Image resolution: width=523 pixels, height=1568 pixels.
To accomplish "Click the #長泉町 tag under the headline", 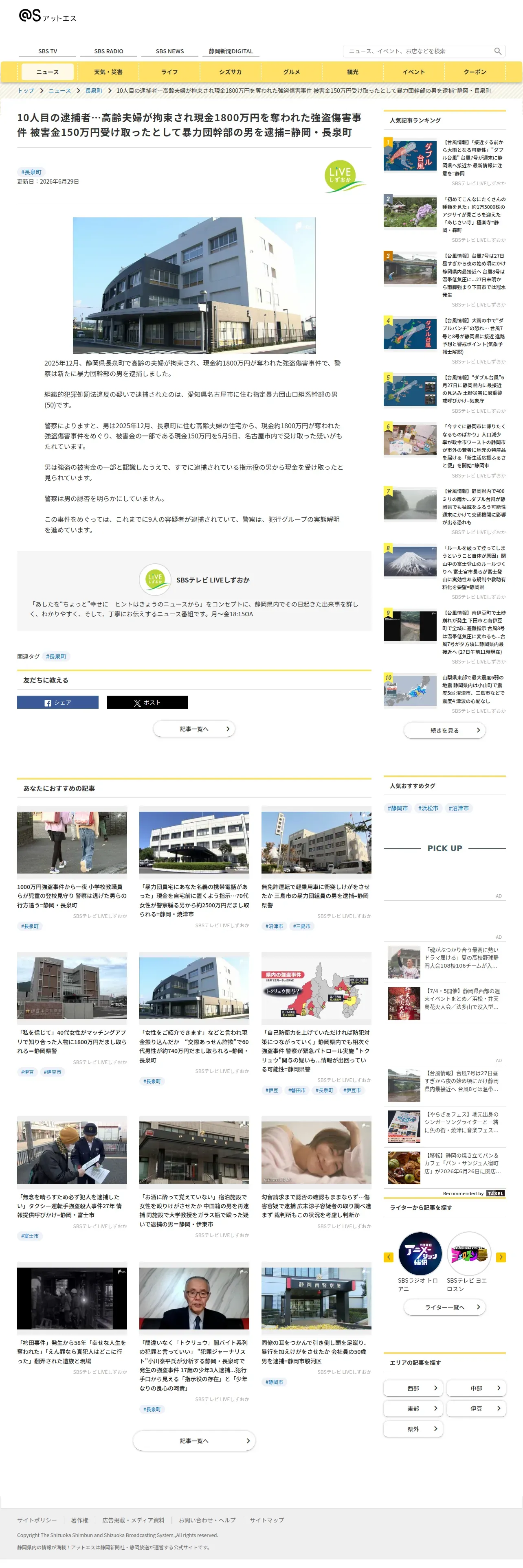I will tap(31, 172).
